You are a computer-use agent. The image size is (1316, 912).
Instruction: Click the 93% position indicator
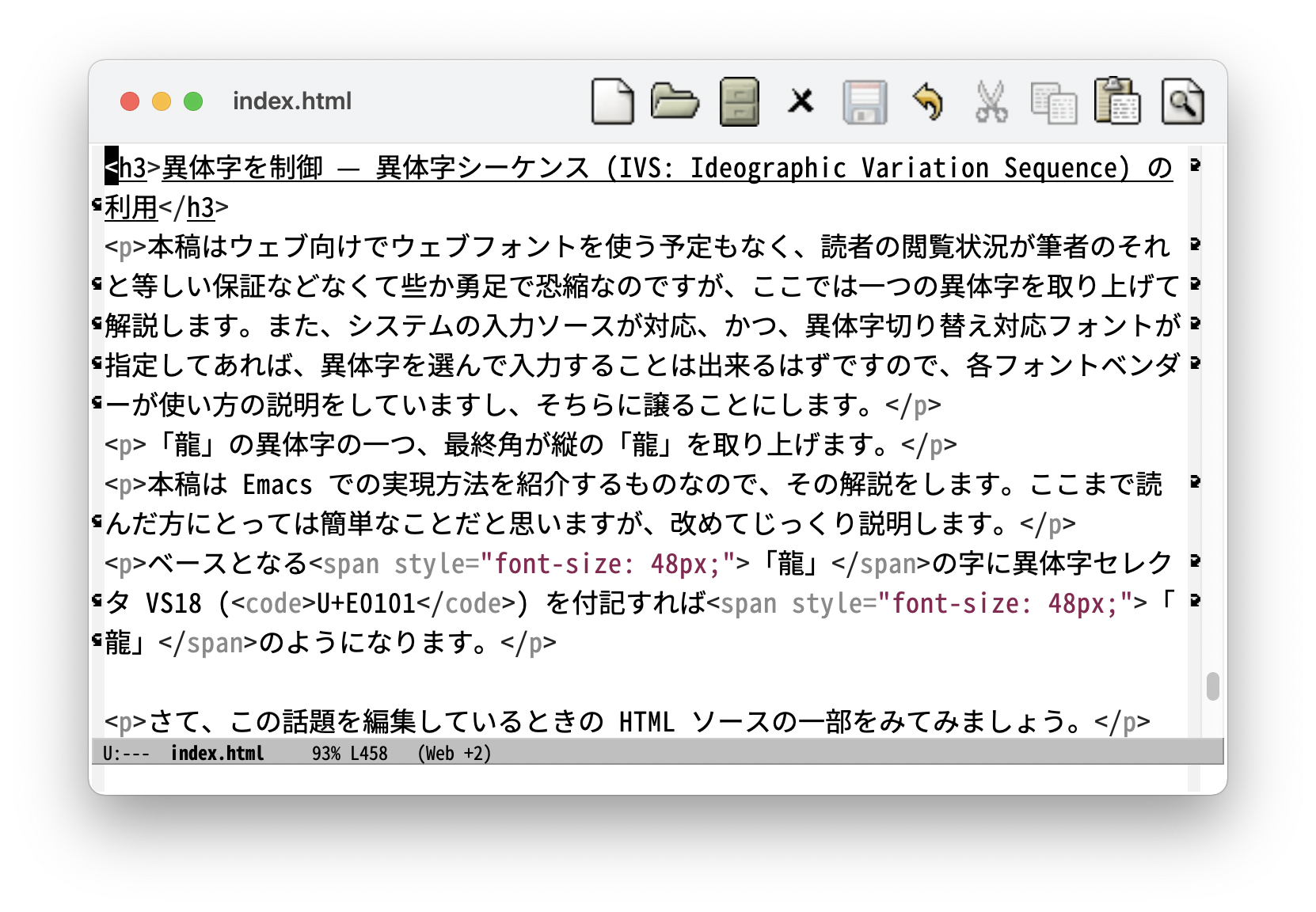[325, 753]
